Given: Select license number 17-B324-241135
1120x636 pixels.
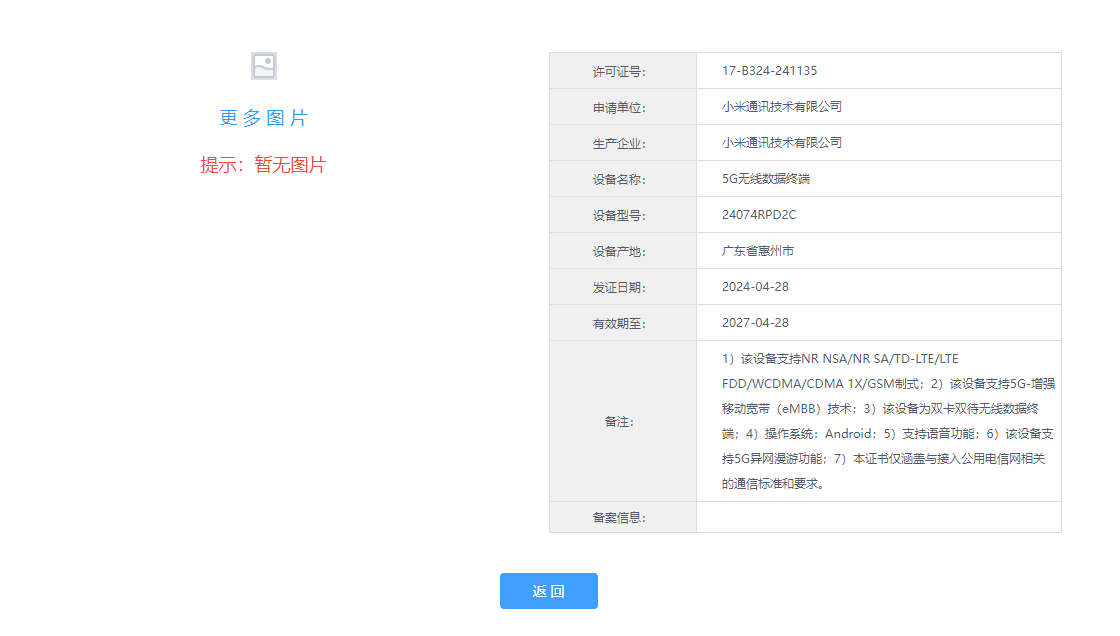Looking at the screenshot, I should point(769,71).
